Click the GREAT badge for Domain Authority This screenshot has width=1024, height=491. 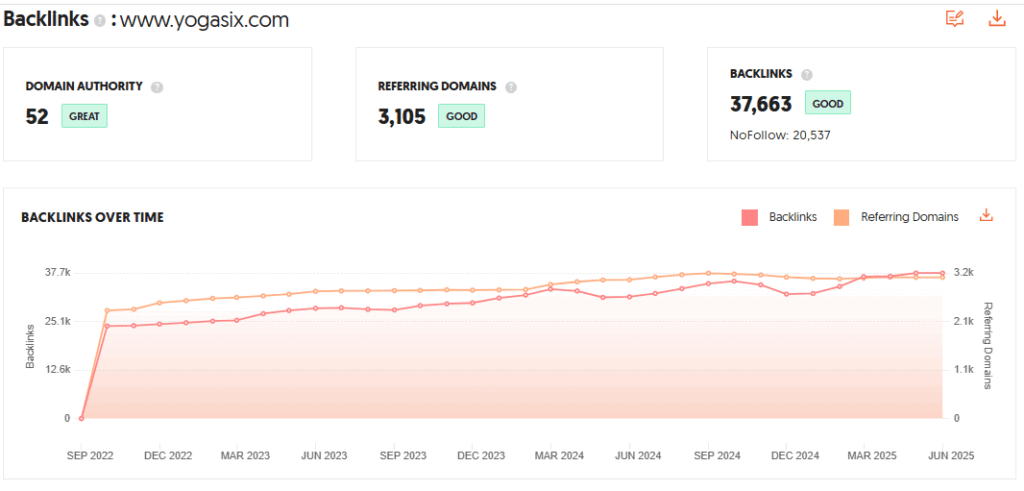click(84, 116)
